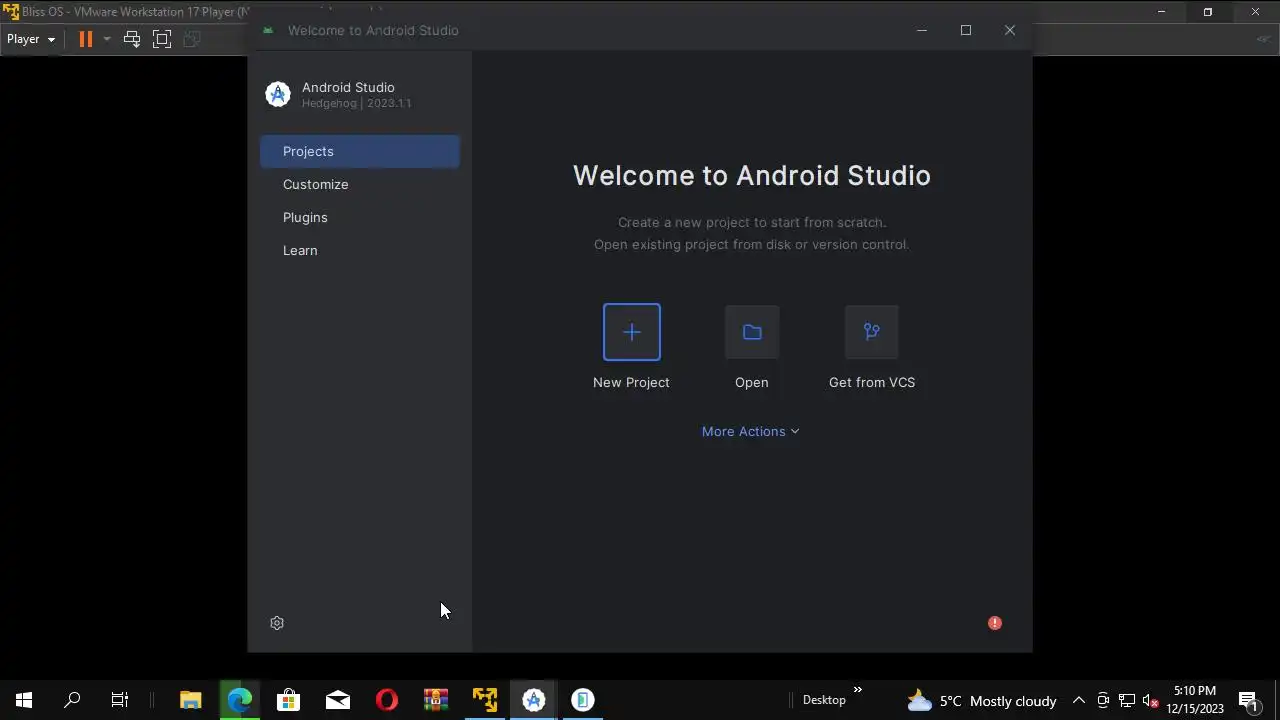Click the network icon in system tray
Viewport: 1280px width, 720px height.
coord(1127,700)
